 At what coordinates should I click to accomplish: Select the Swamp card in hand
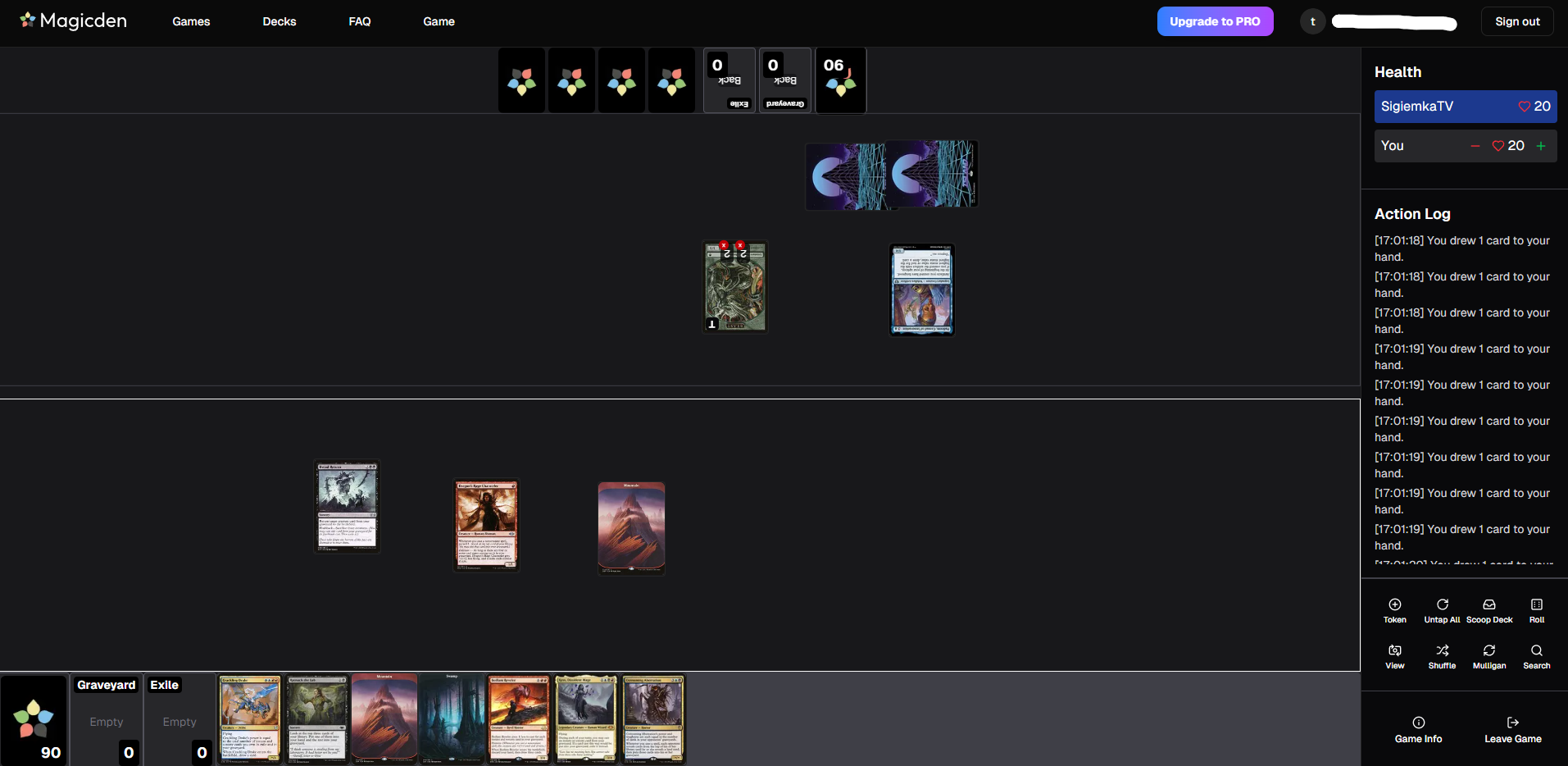tap(452, 719)
